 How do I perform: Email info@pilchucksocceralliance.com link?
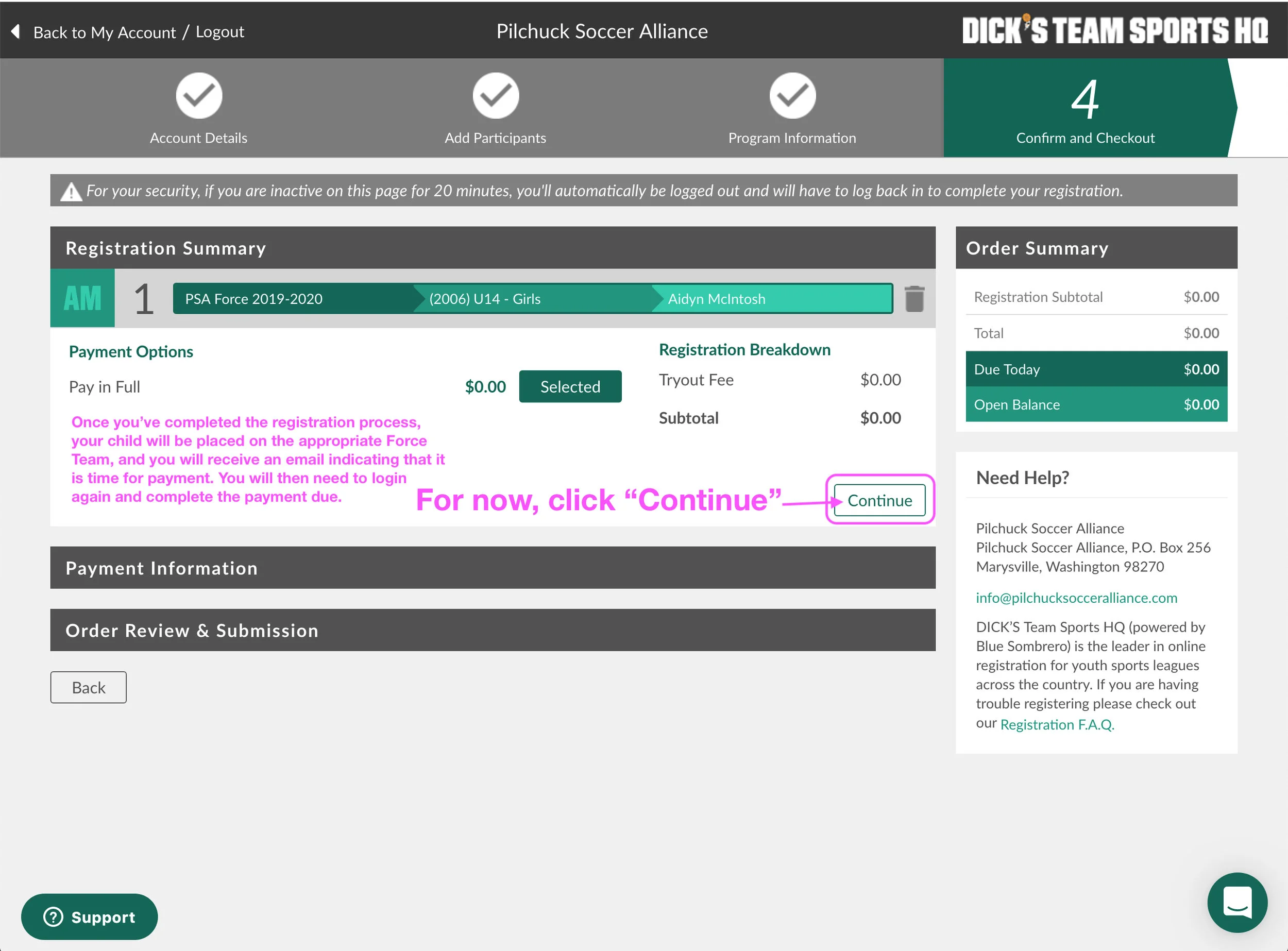pos(1077,598)
